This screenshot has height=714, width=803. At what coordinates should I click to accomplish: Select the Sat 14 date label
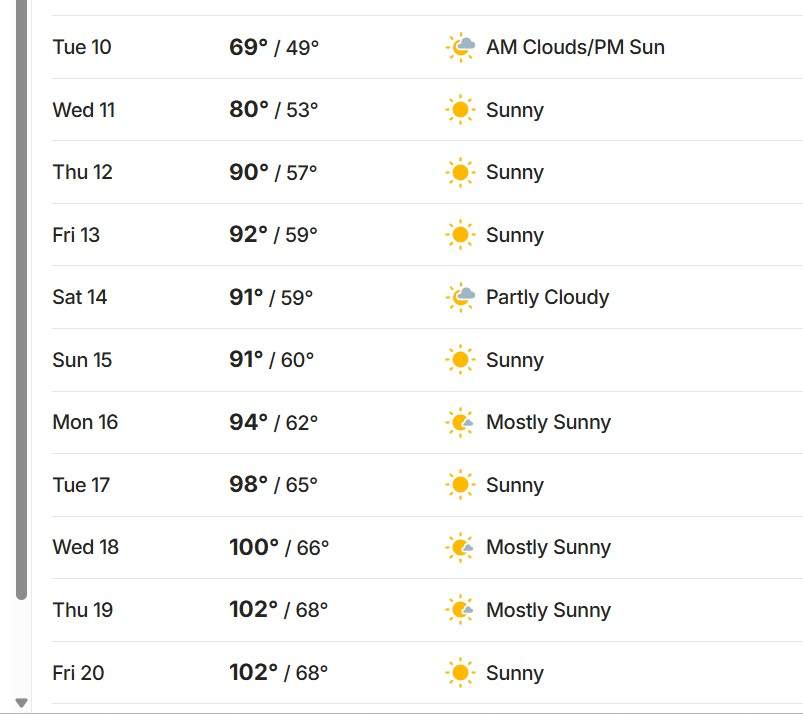[79, 297]
